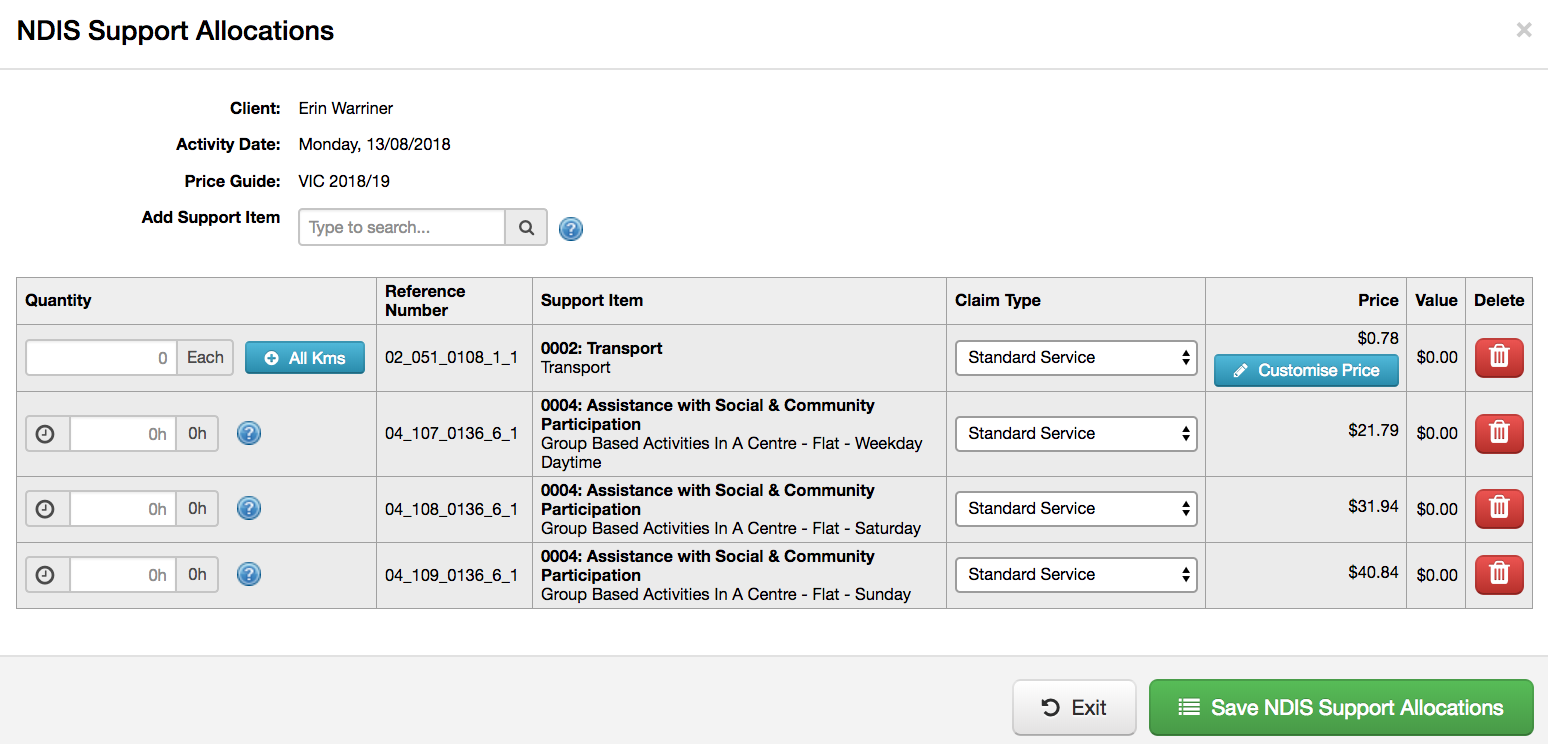The height and width of the screenshot is (744, 1548).
Task: Click inside the Type to search field
Action: pos(400,227)
